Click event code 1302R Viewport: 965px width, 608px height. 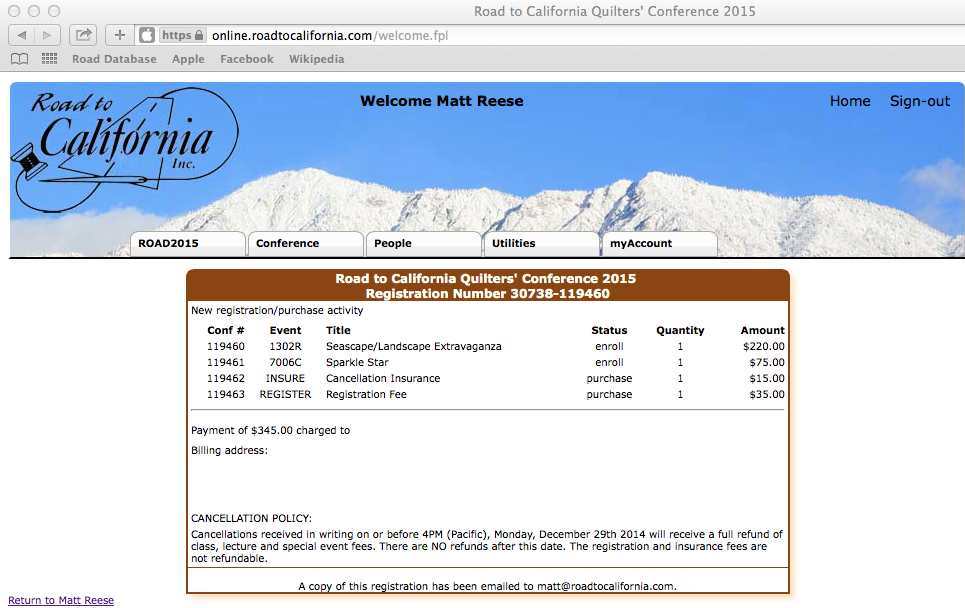(285, 346)
